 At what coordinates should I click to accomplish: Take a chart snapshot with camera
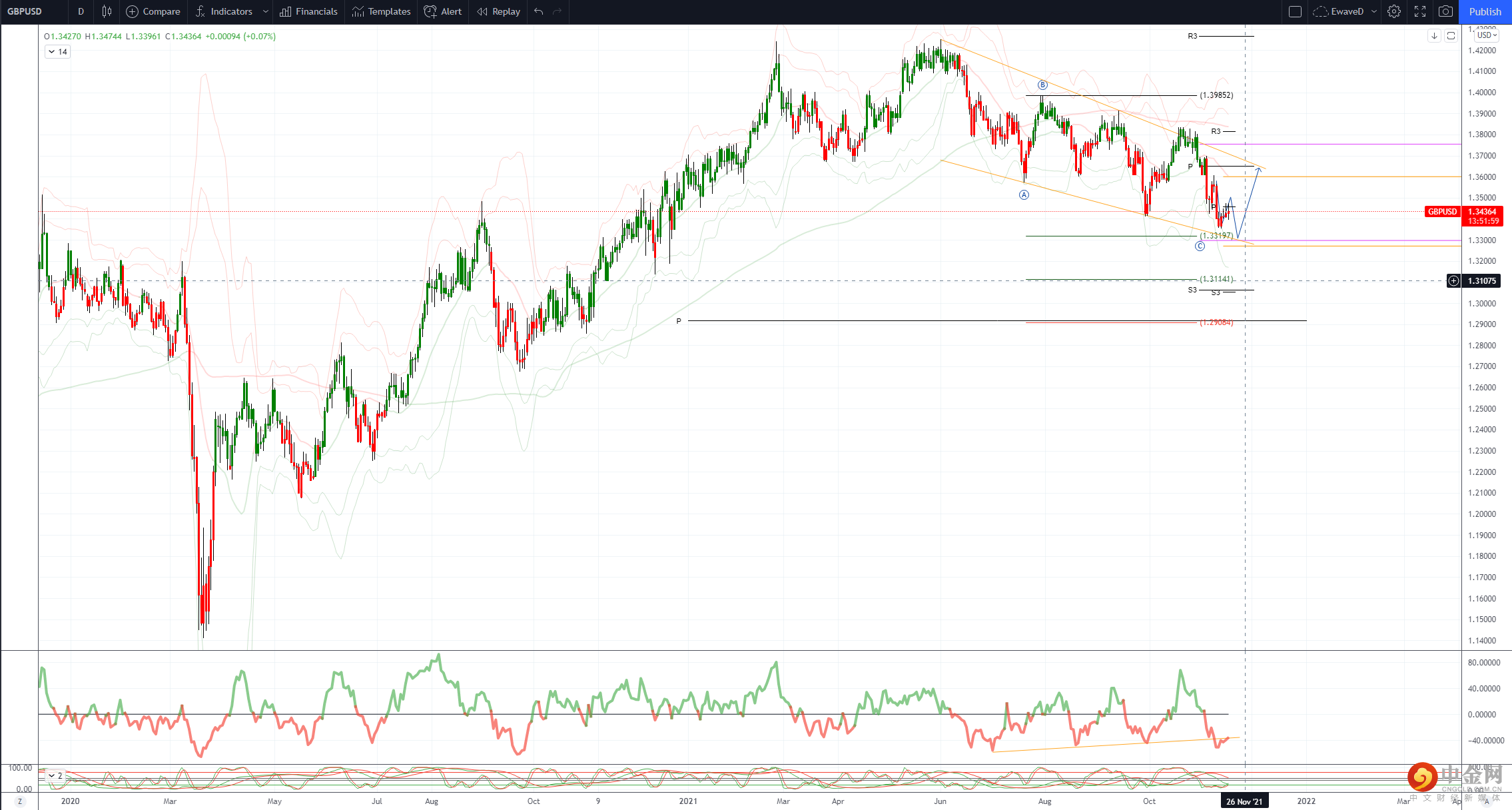click(1445, 11)
